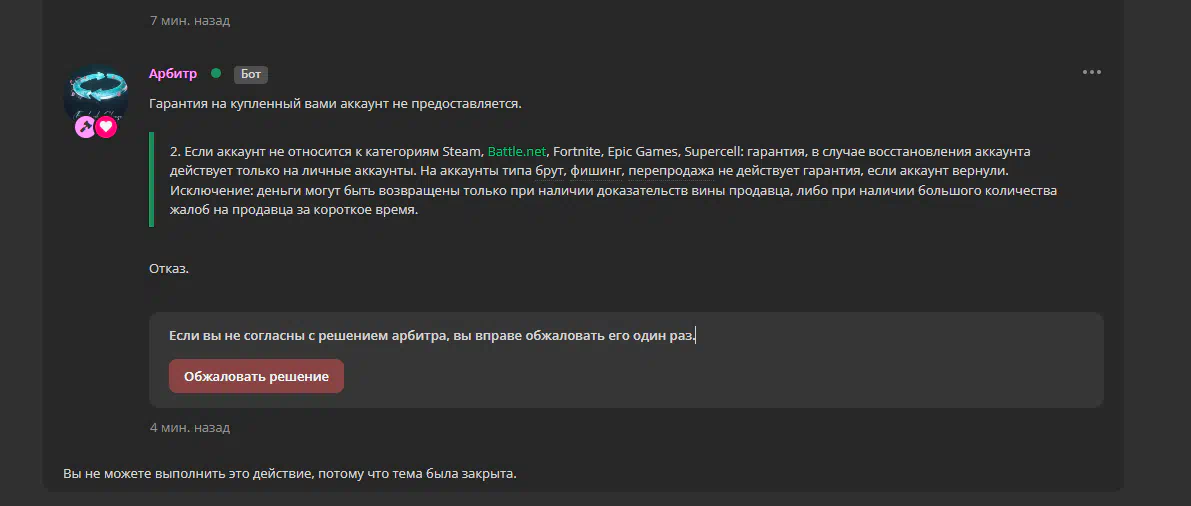Viewport: 1191px width, 506px height.
Task: Open the 7 мин. назад timestamp
Action: coord(190,21)
